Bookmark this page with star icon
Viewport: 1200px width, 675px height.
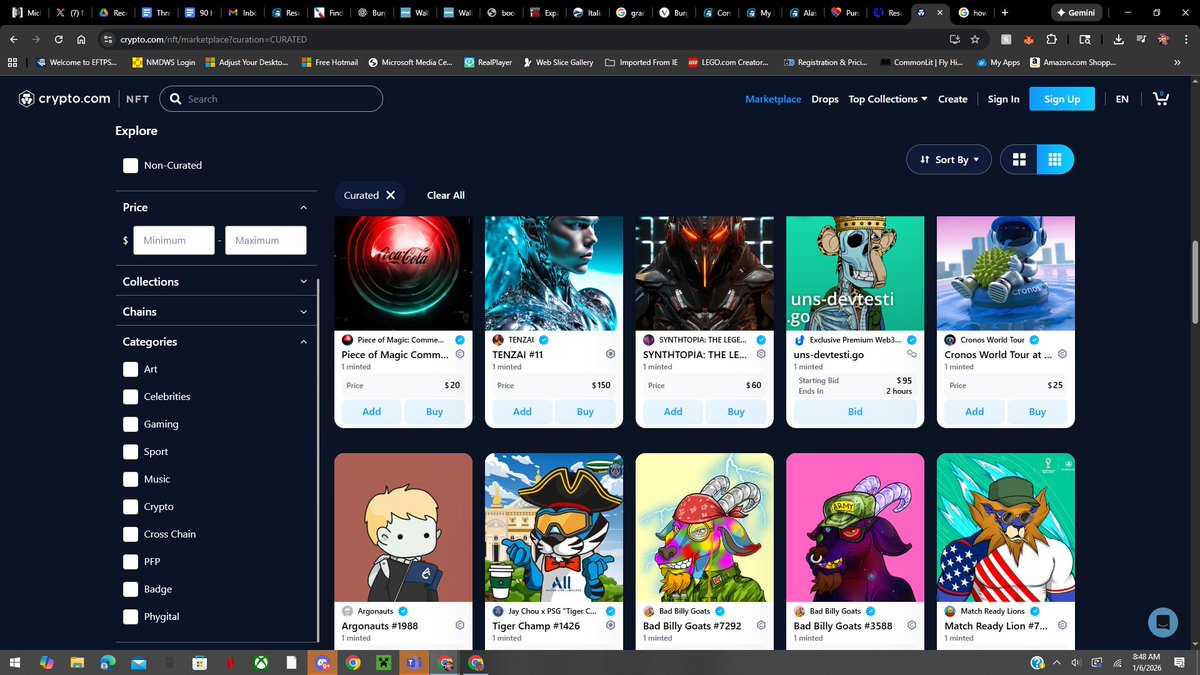[975, 39]
